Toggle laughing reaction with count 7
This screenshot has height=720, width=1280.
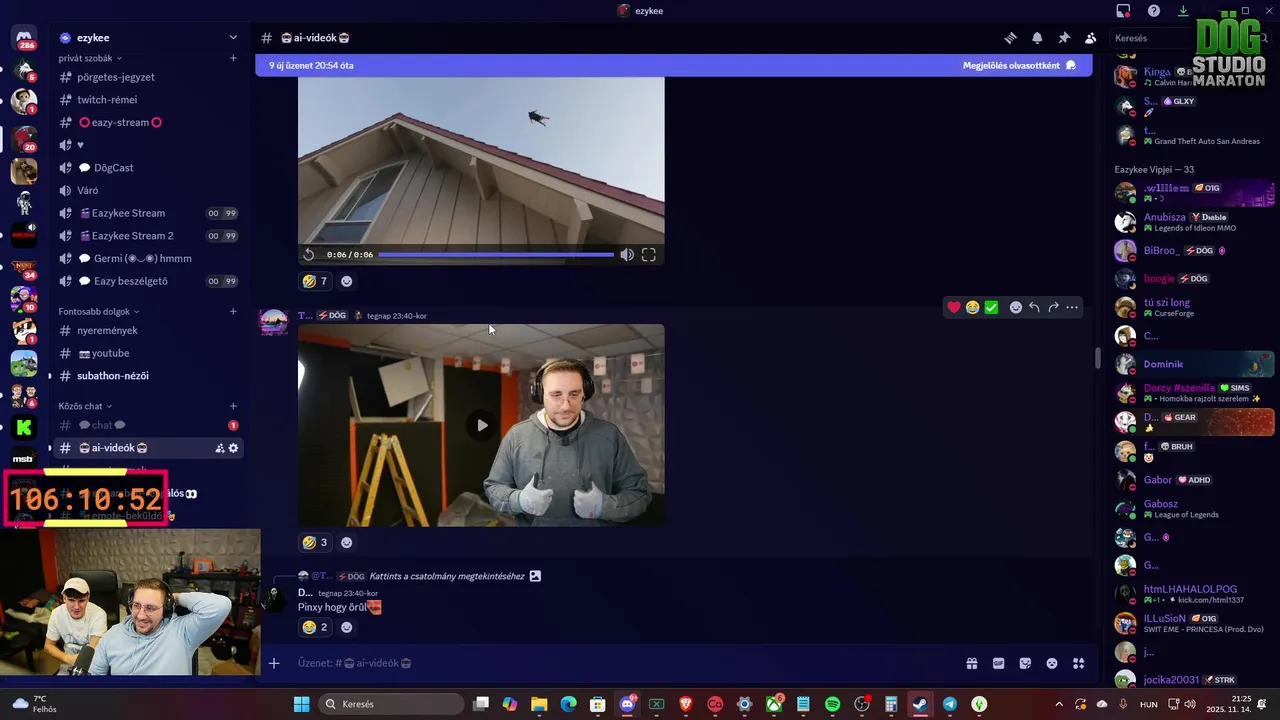click(x=315, y=281)
